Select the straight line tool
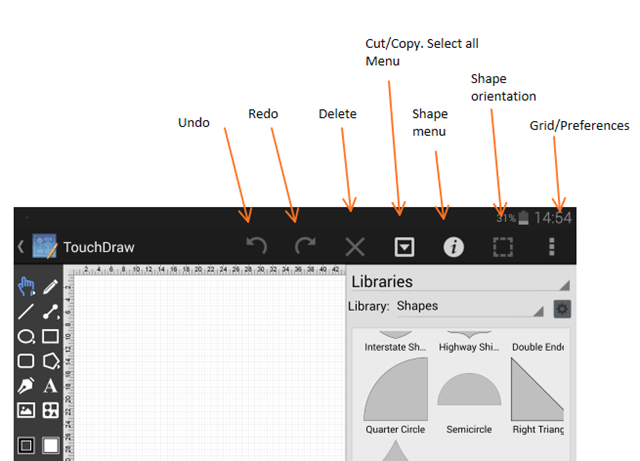The width and height of the screenshot is (640, 461). pyautogui.click(x=26, y=312)
